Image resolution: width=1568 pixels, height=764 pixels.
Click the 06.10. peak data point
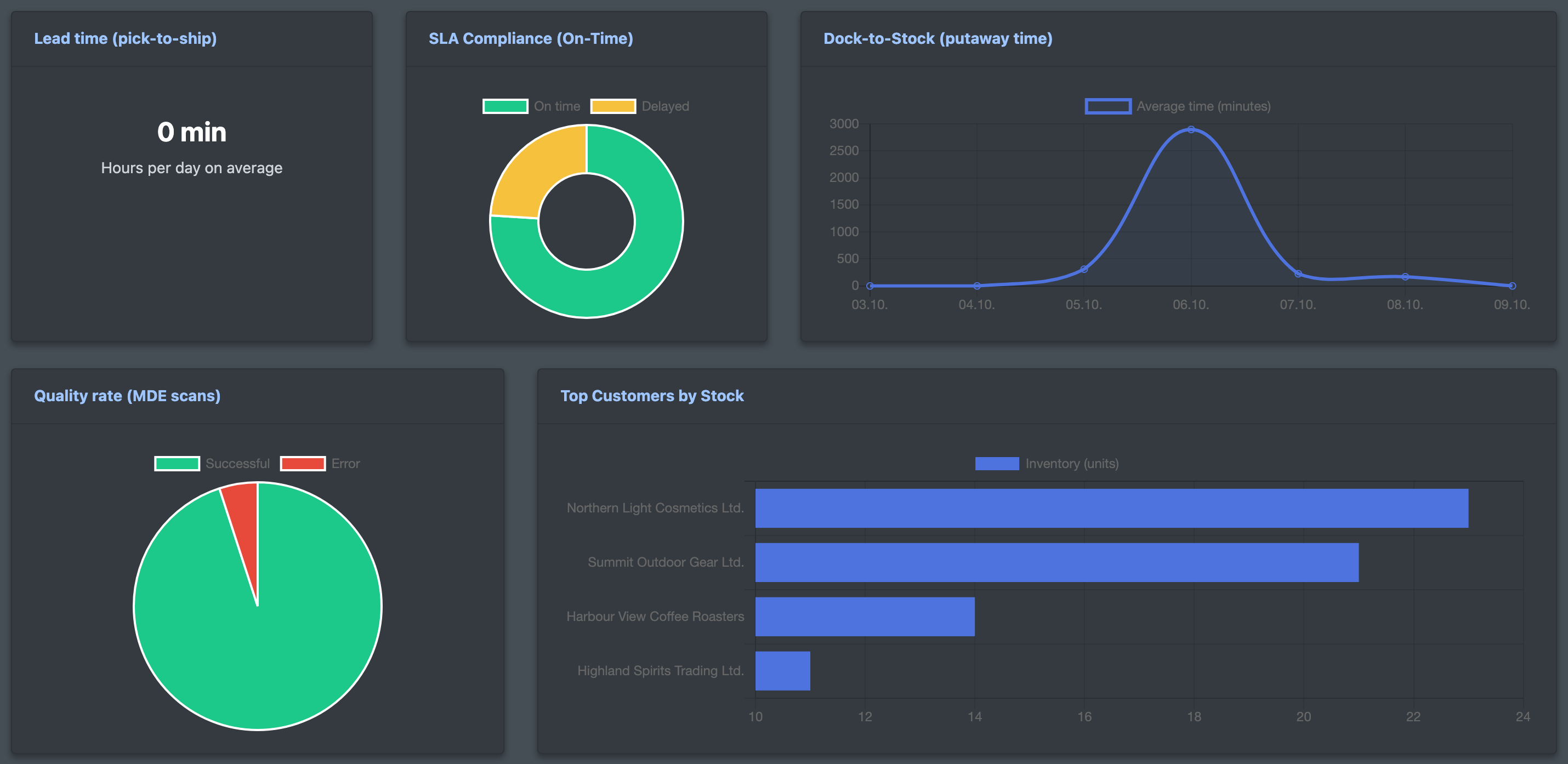point(1191,129)
